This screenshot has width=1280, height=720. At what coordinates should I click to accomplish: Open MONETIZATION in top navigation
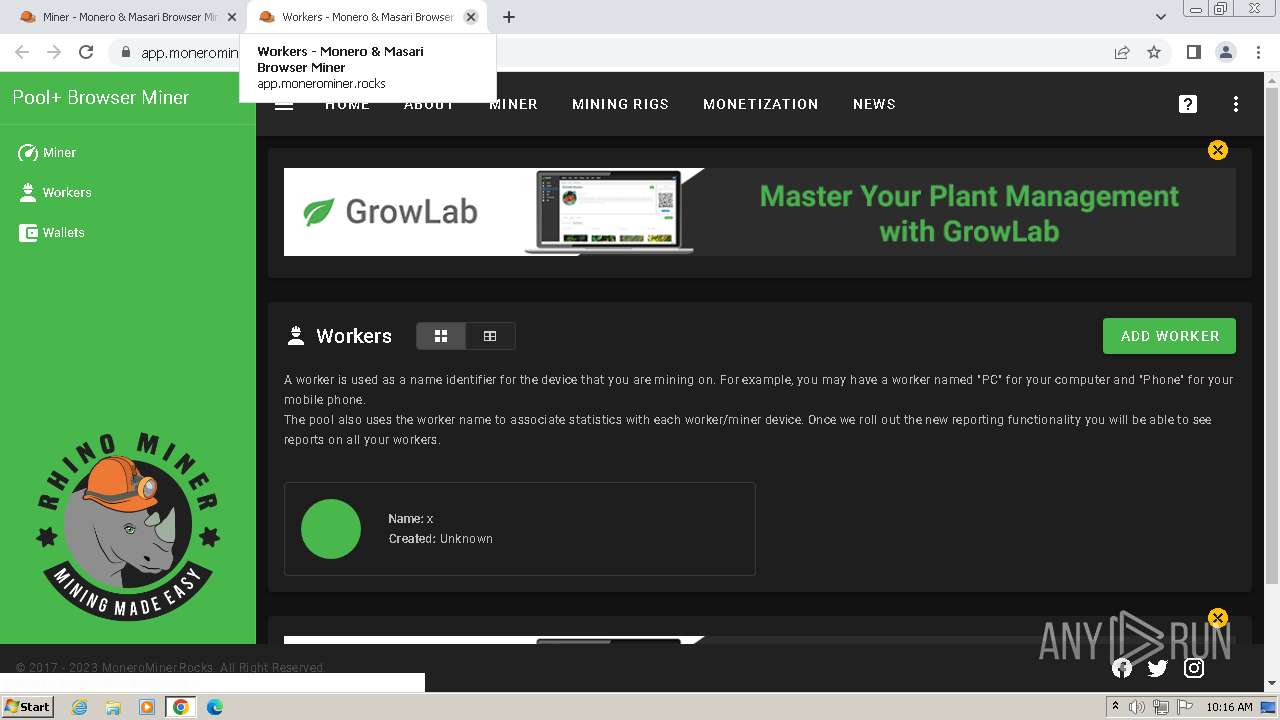pyautogui.click(x=760, y=104)
